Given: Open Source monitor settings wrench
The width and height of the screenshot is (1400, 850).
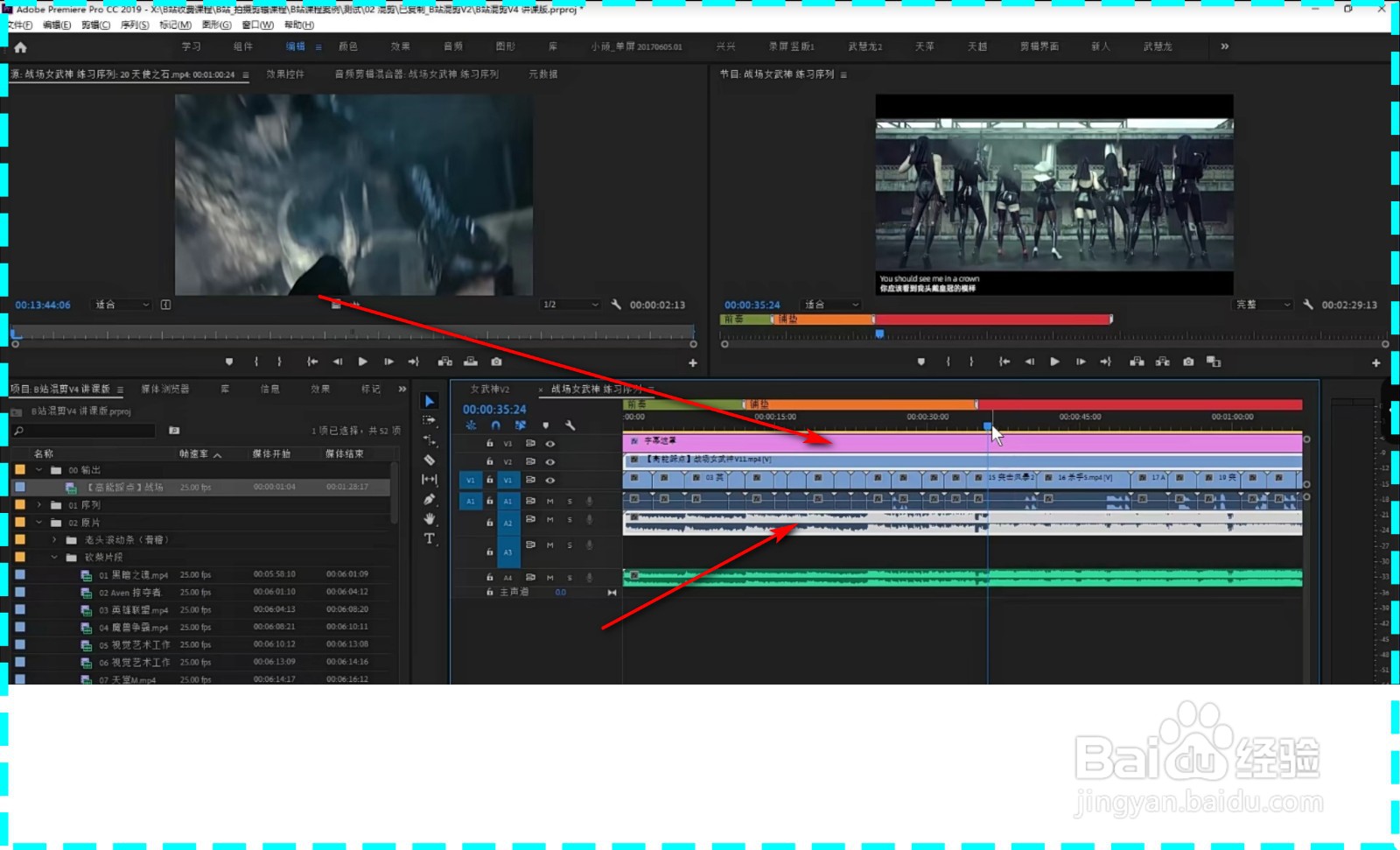Looking at the screenshot, I should (616, 305).
